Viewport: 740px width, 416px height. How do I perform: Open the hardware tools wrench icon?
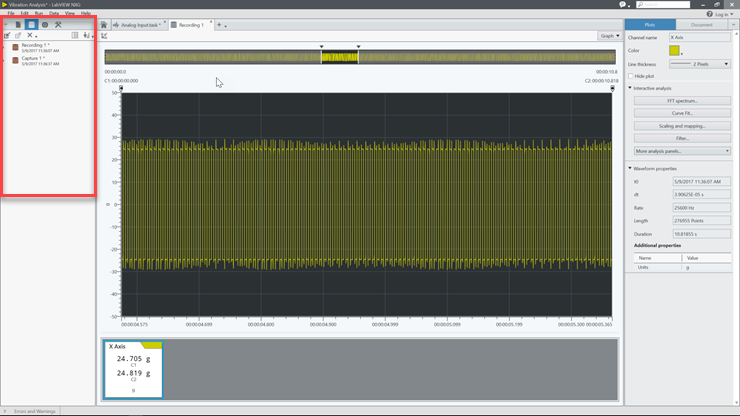click(58, 25)
